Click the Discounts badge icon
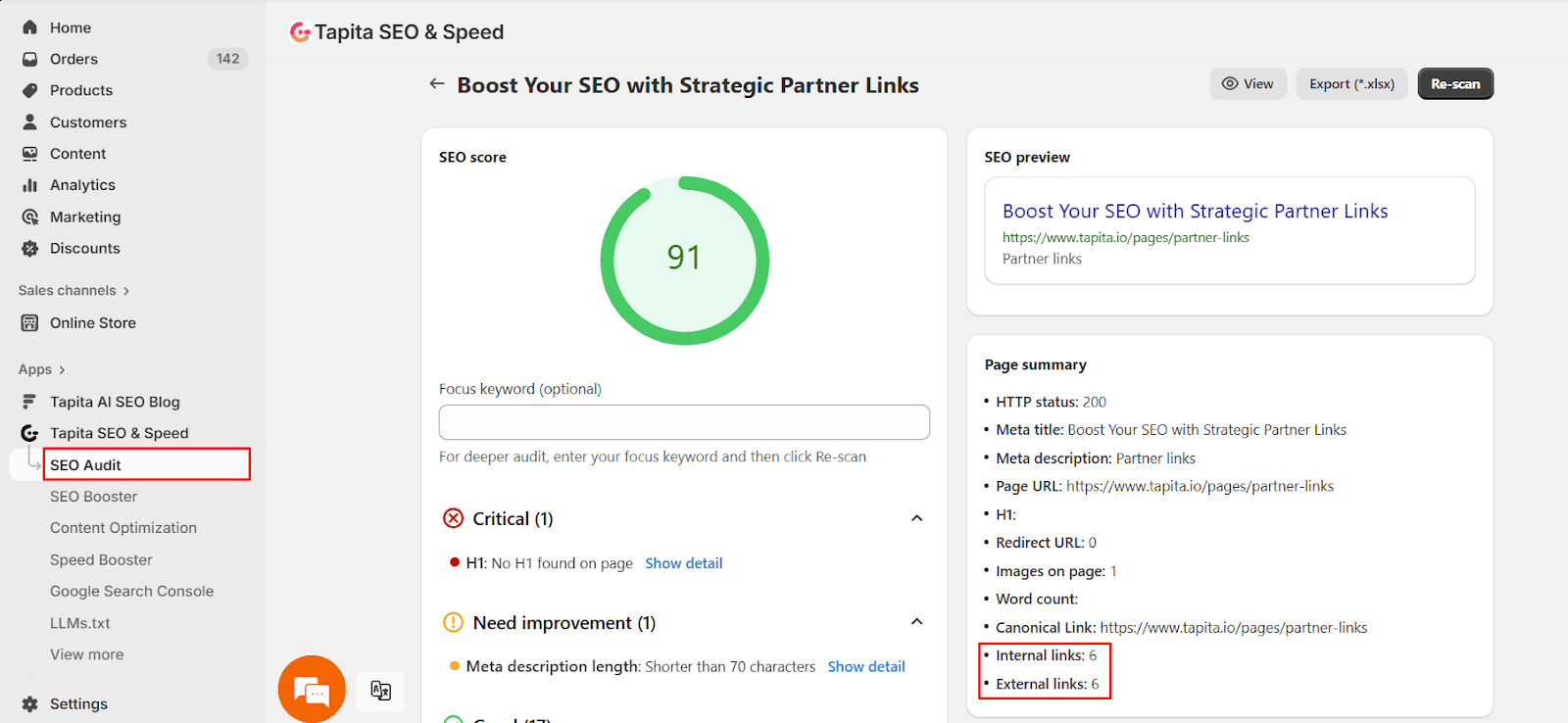 (x=30, y=248)
